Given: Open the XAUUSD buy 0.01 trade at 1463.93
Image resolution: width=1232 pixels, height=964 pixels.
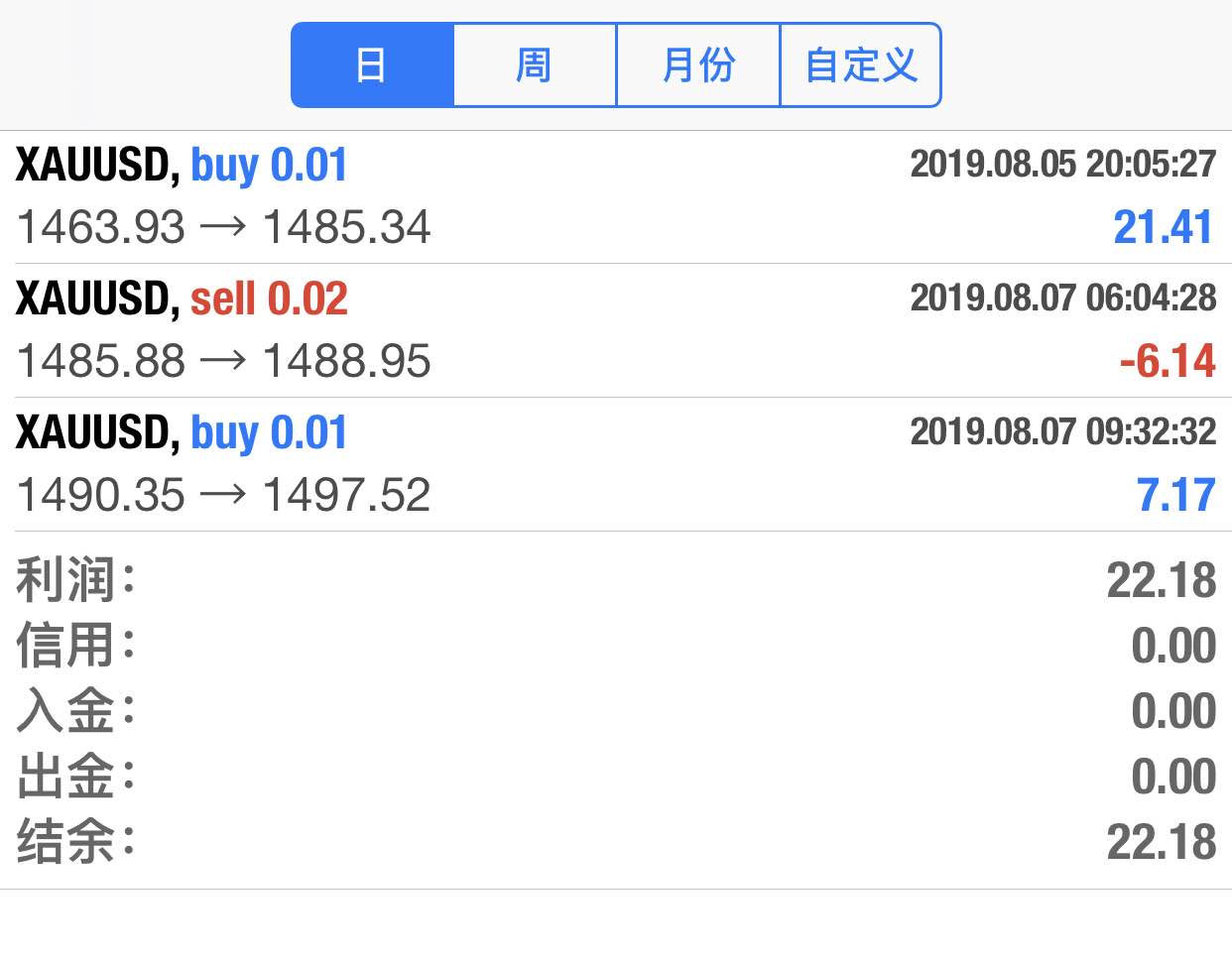Looking at the screenshot, I should pos(616,197).
